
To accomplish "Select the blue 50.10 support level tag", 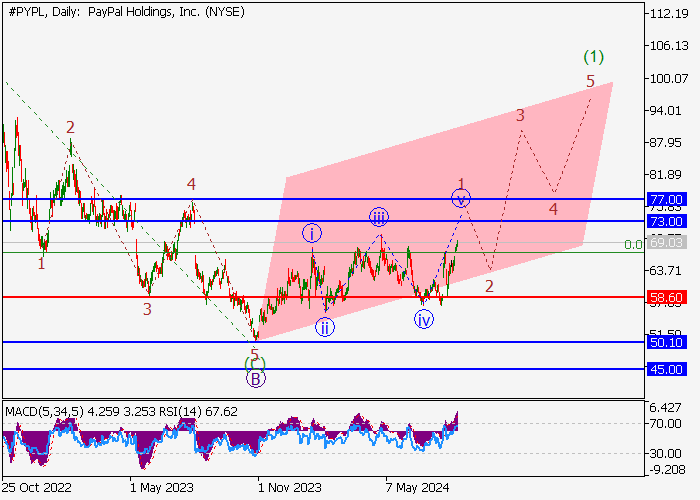I will 667,342.
